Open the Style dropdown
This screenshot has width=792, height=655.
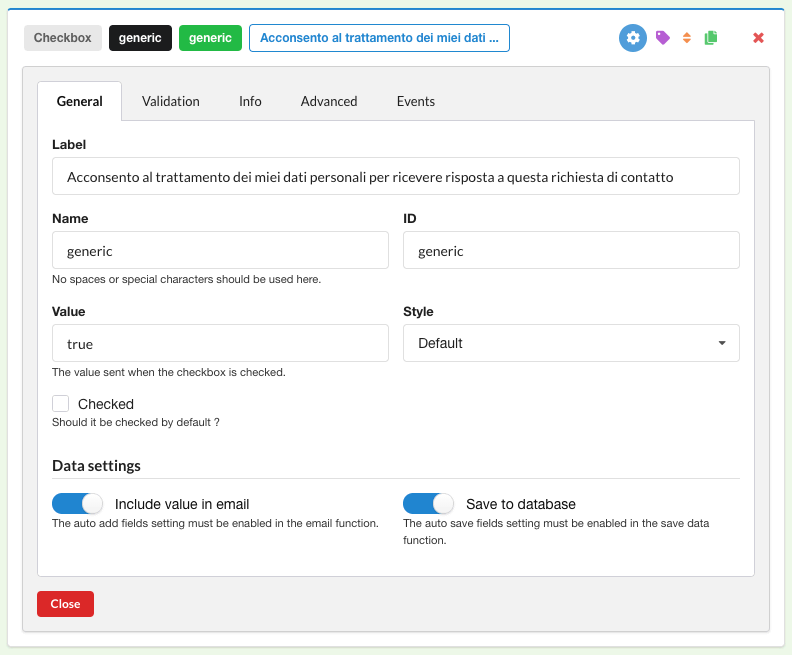coord(571,343)
